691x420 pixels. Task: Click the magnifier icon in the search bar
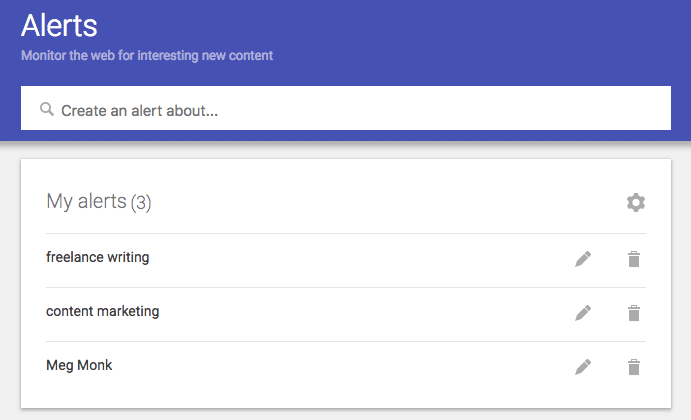click(47, 109)
